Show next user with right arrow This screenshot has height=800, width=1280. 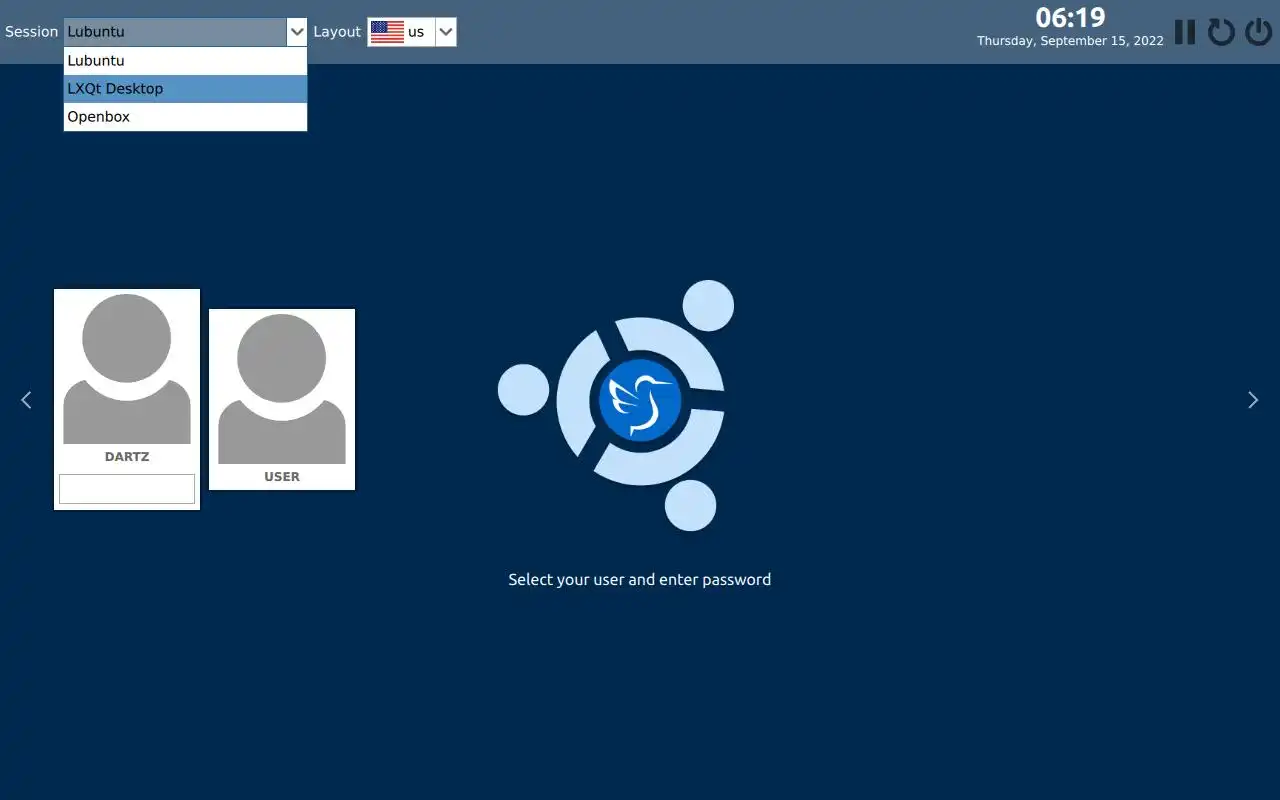click(x=1253, y=400)
